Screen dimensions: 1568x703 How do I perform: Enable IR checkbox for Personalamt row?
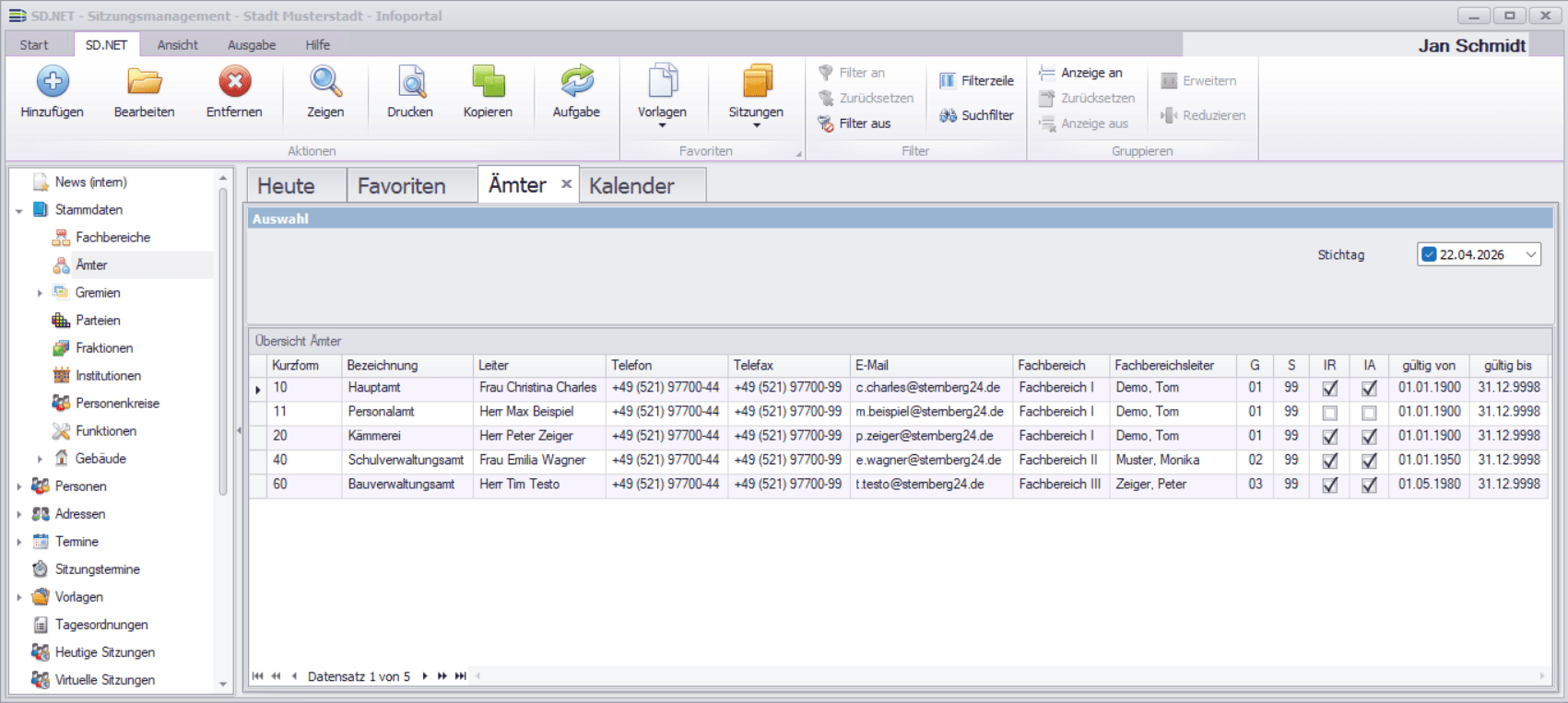1329,413
